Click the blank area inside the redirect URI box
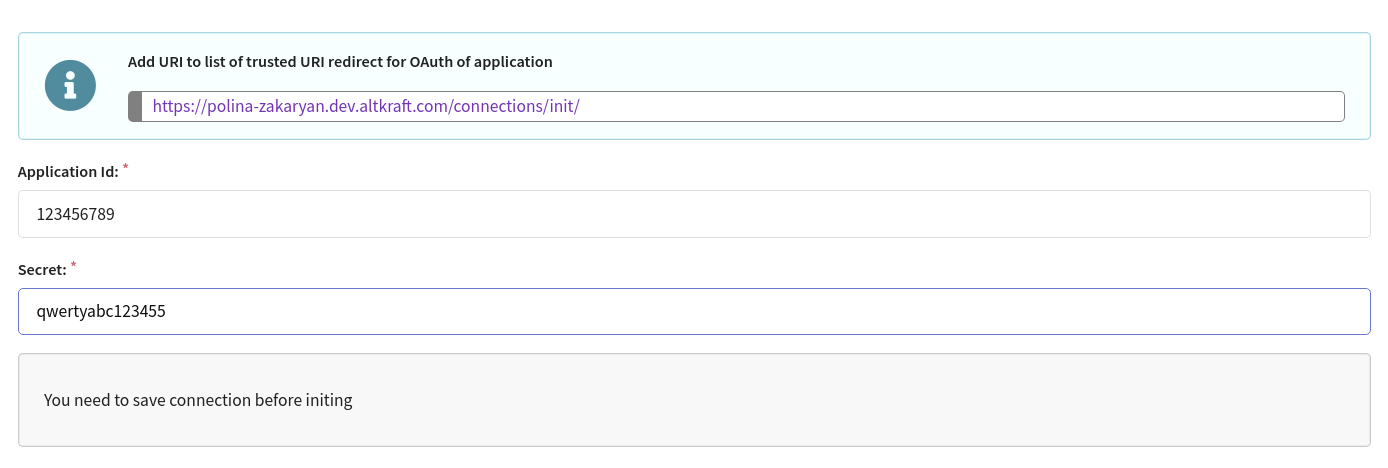This screenshot has height=468, width=1388. (960, 107)
